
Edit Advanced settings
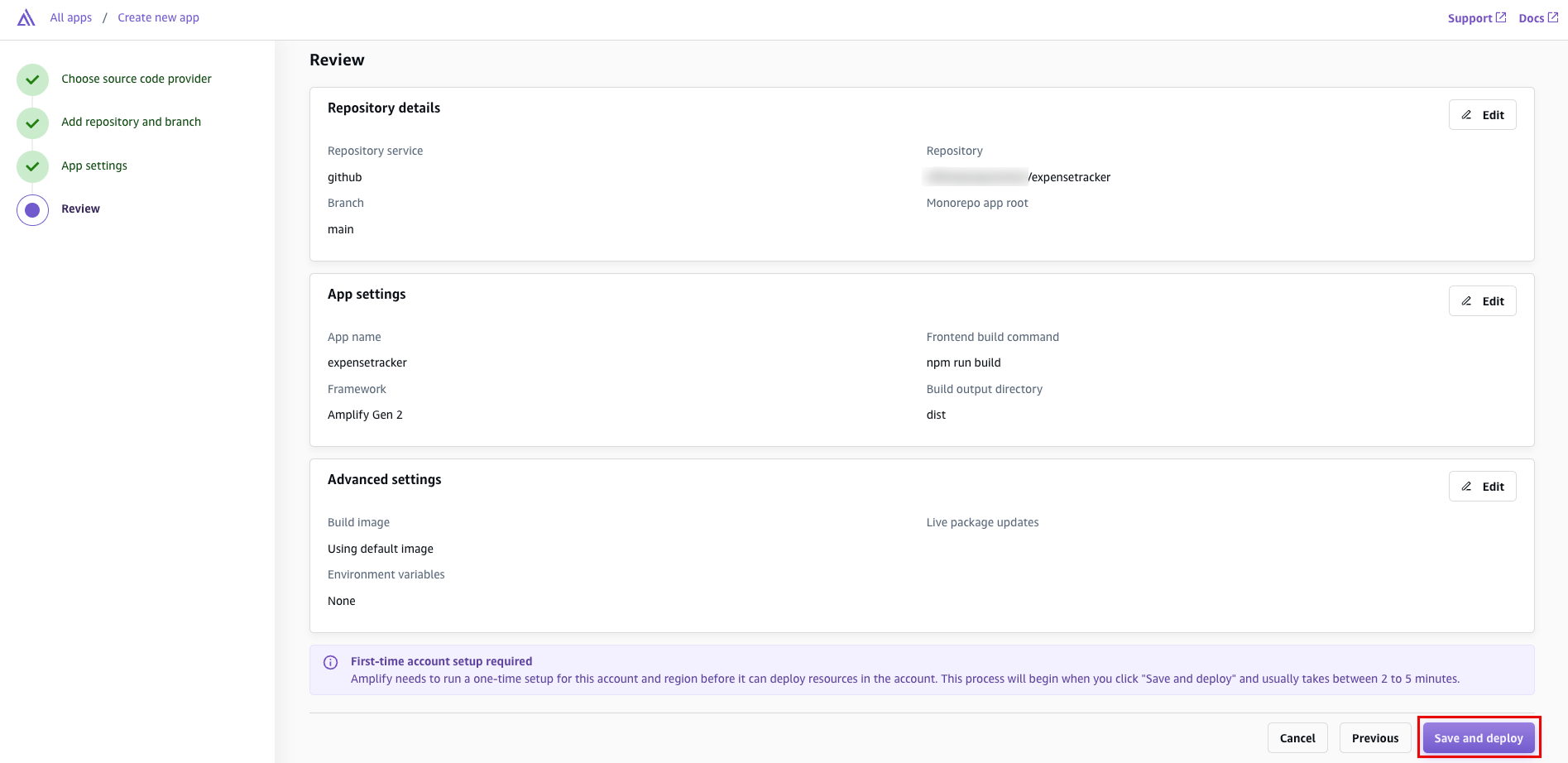[1482, 487]
